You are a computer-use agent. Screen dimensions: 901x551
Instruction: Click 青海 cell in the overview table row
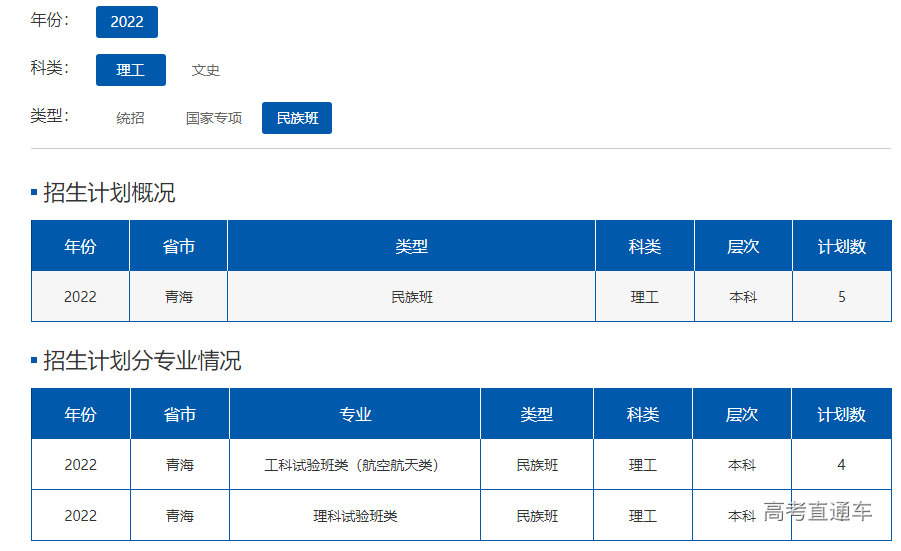pyautogui.click(x=178, y=297)
